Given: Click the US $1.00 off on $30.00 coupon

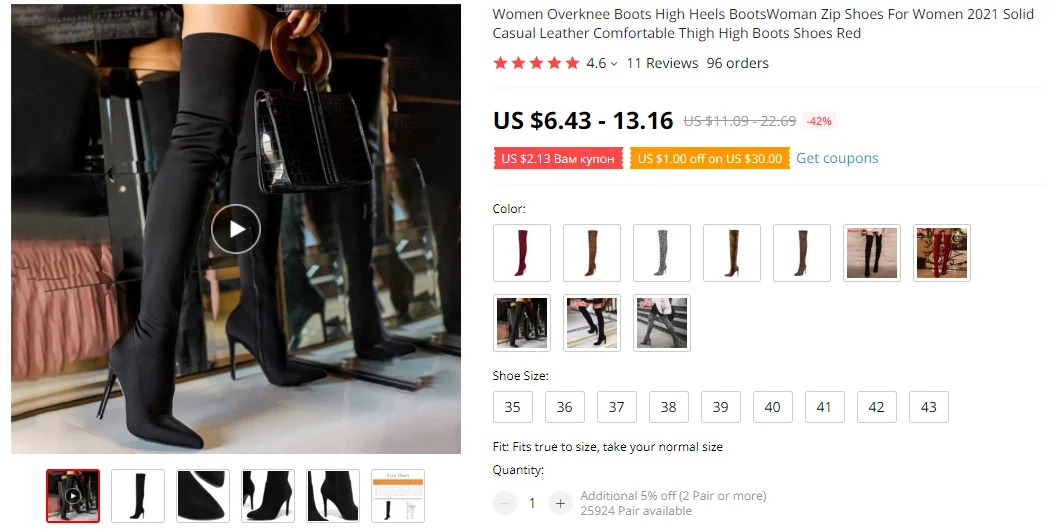Looking at the screenshot, I should coord(710,158).
